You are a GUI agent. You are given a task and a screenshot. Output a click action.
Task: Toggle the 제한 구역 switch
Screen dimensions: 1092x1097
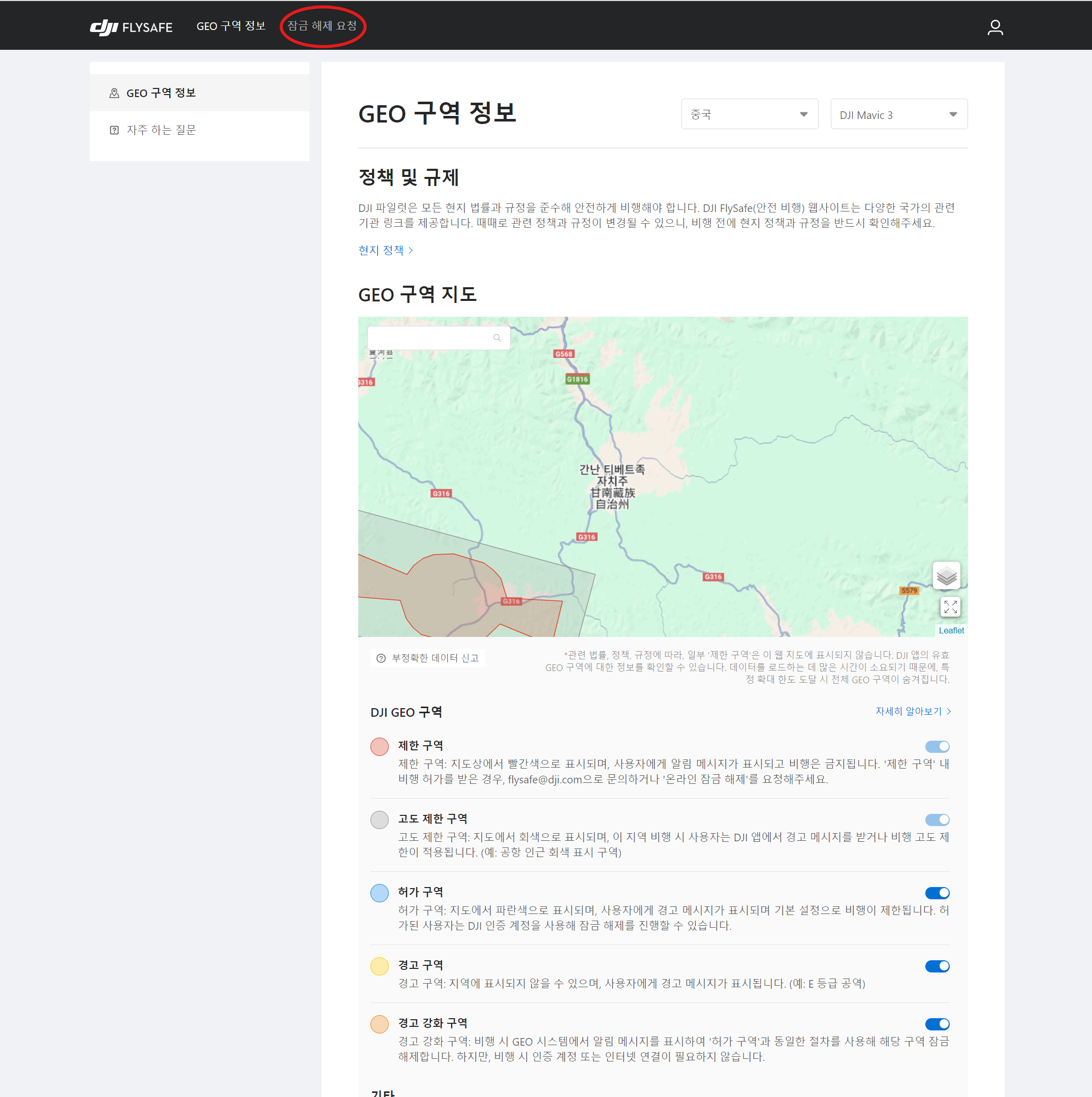[x=937, y=746]
